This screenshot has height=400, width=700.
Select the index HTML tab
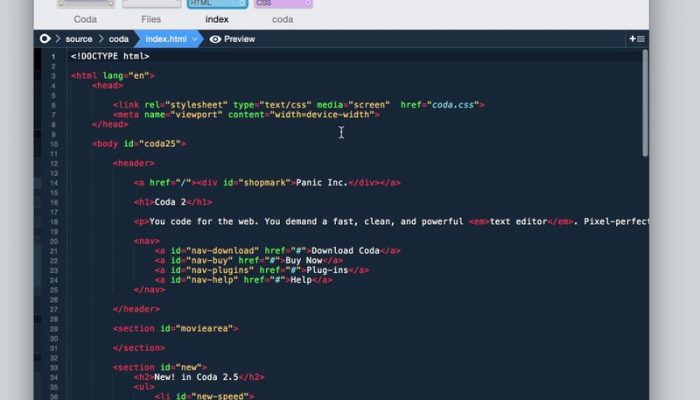click(x=217, y=19)
